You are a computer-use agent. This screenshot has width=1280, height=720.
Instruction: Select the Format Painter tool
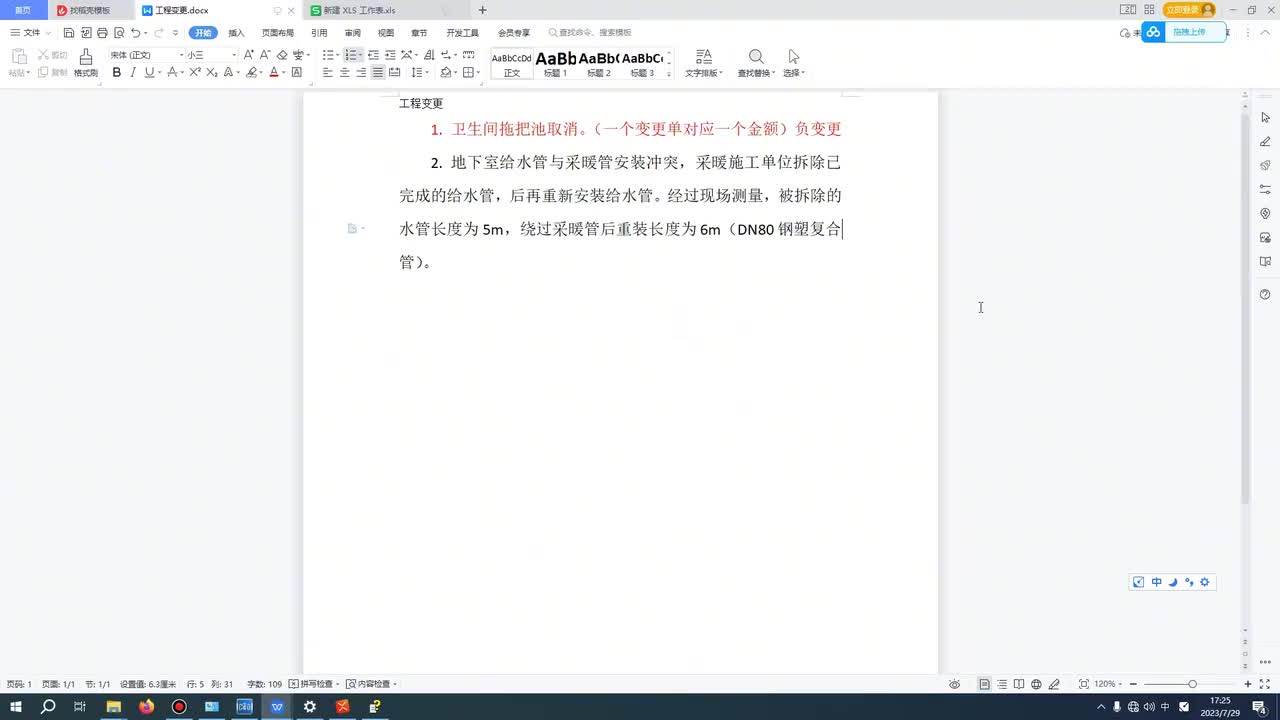[86, 63]
